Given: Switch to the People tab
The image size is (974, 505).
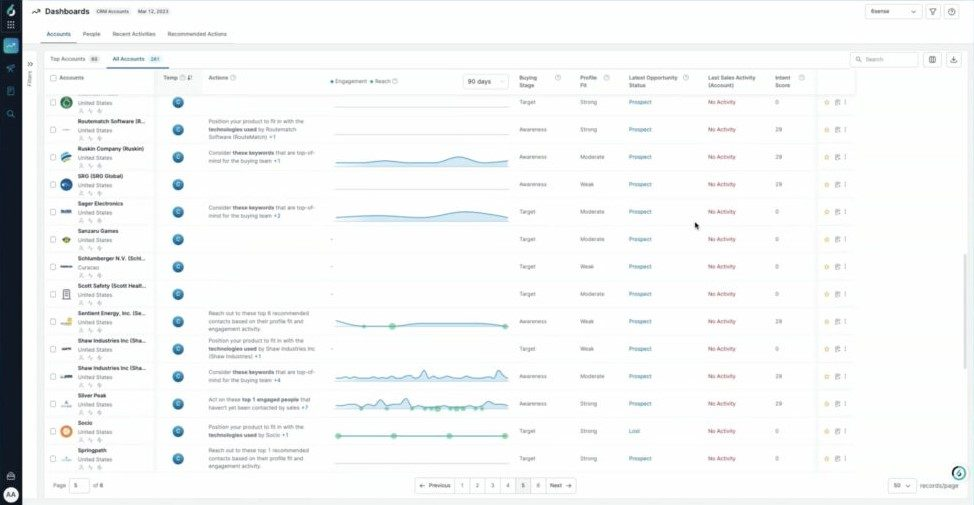Looking at the screenshot, I should [x=91, y=34].
